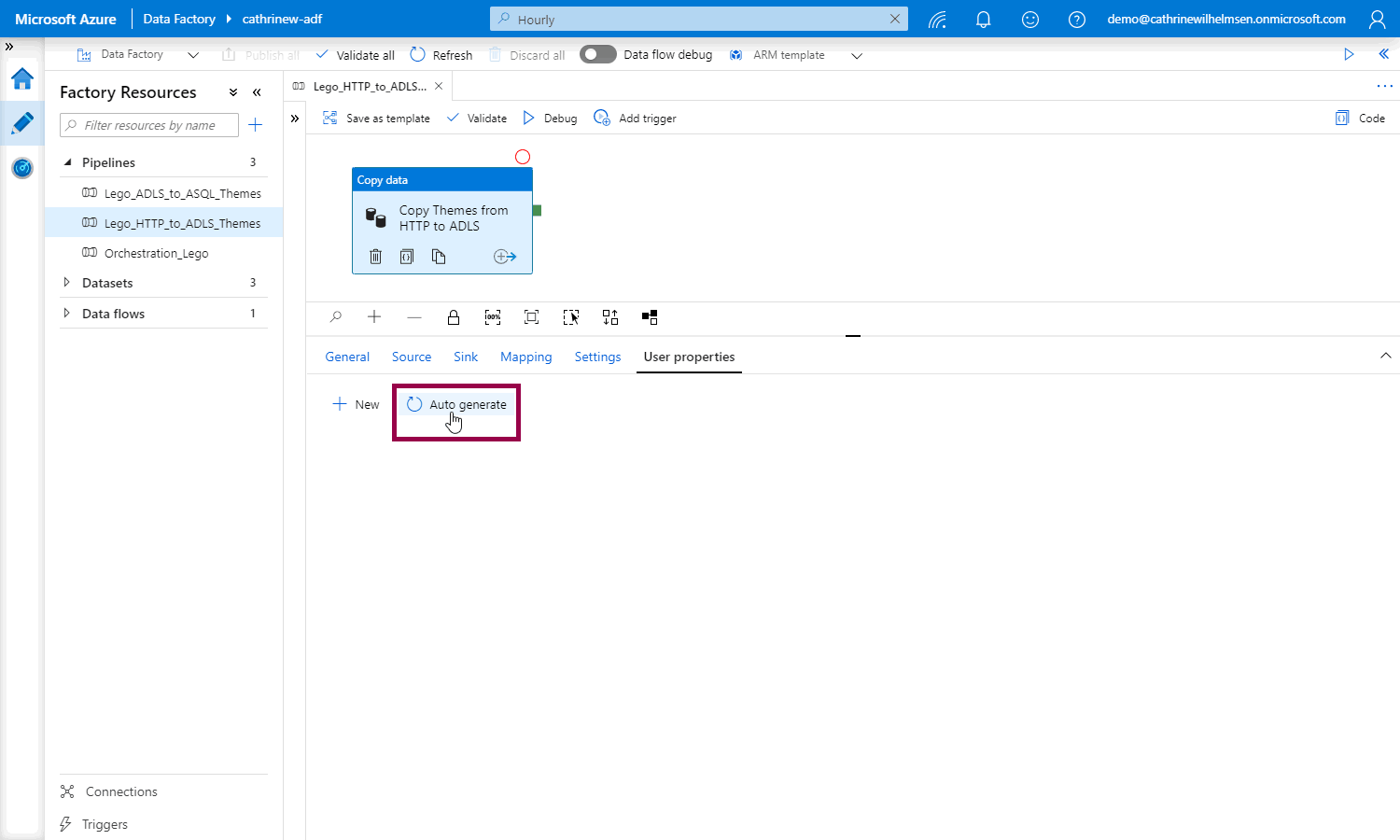Screen dimensions: 1400x840
Task: Click the add output arrow on Copy activity
Action: pyautogui.click(x=505, y=257)
